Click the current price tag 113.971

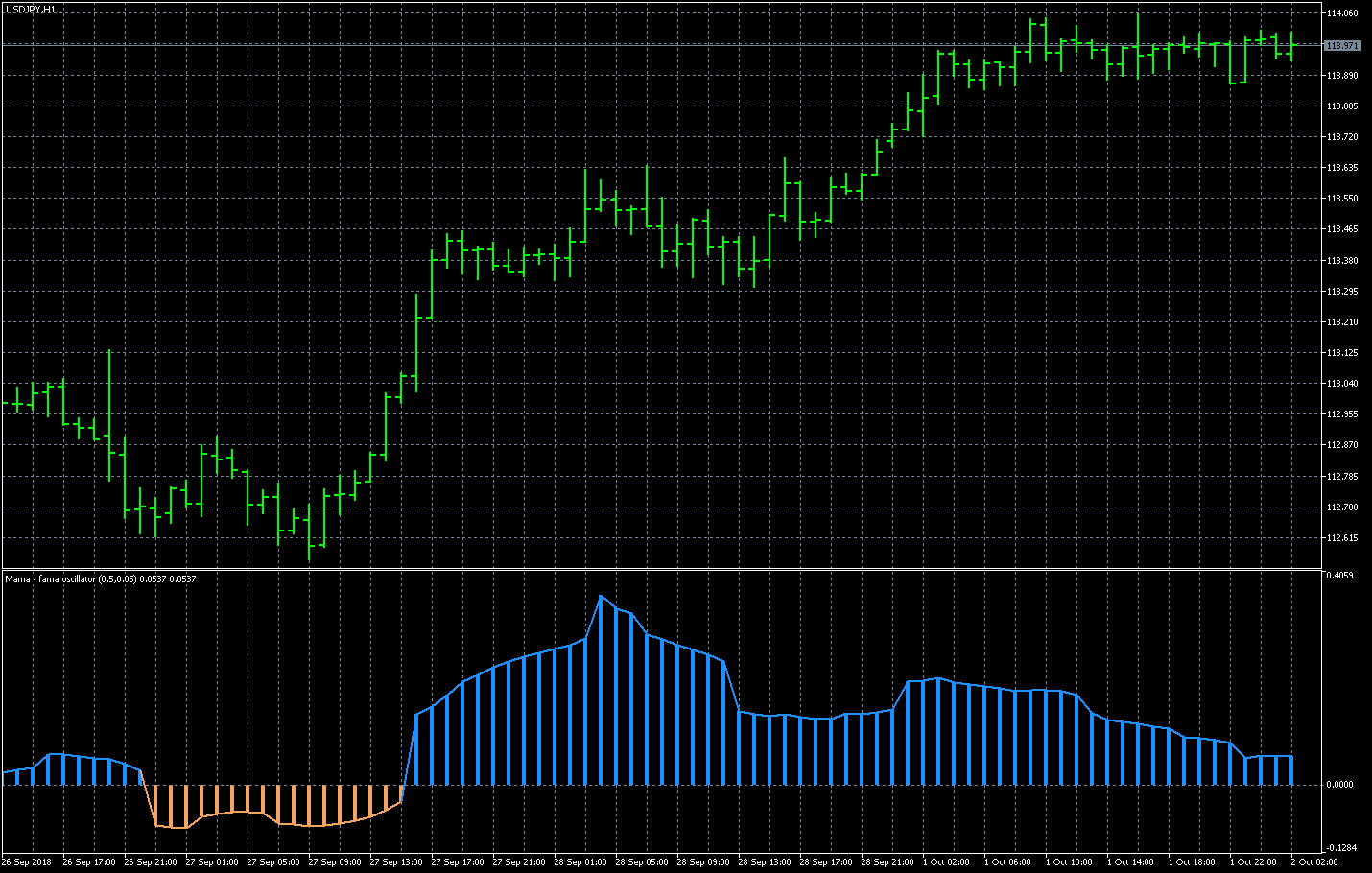tap(1342, 46)
